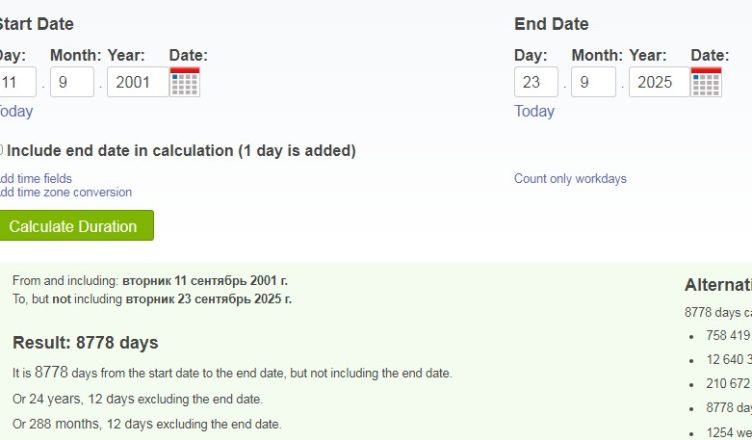
Task: Click the End Date 'Day:' label
Action: click(531, 55)
